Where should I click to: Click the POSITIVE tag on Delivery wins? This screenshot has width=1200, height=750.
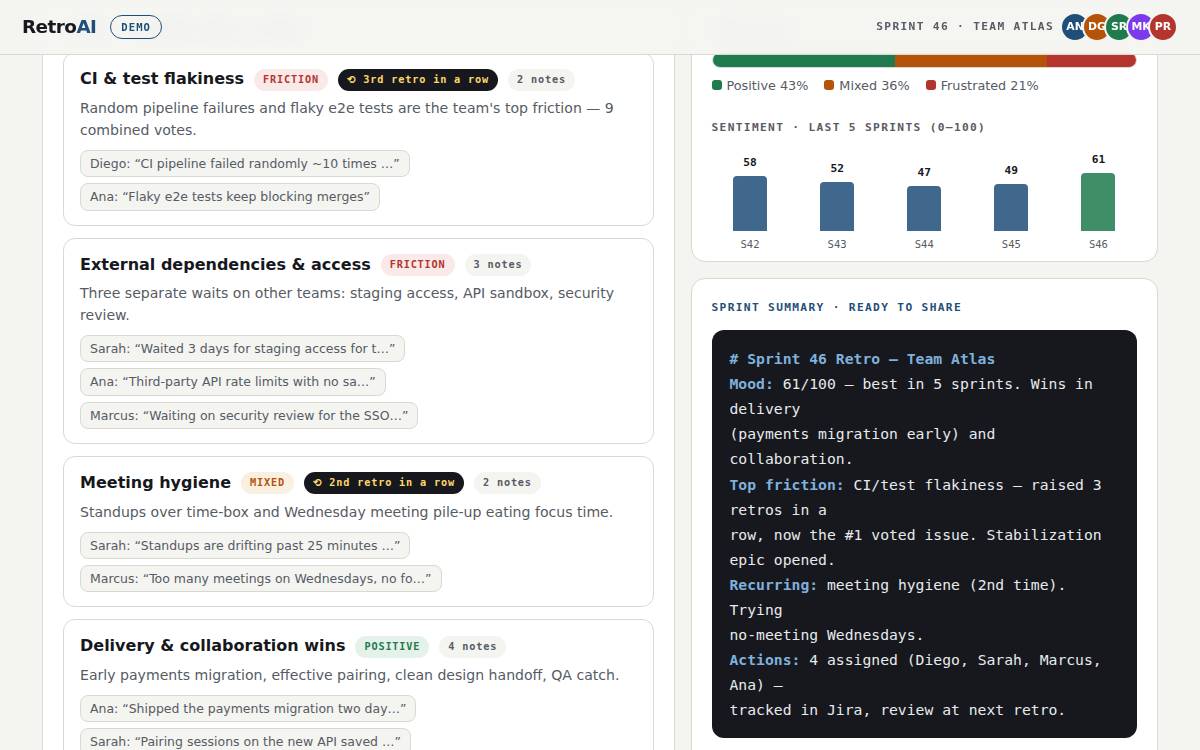tap(392, 646)
